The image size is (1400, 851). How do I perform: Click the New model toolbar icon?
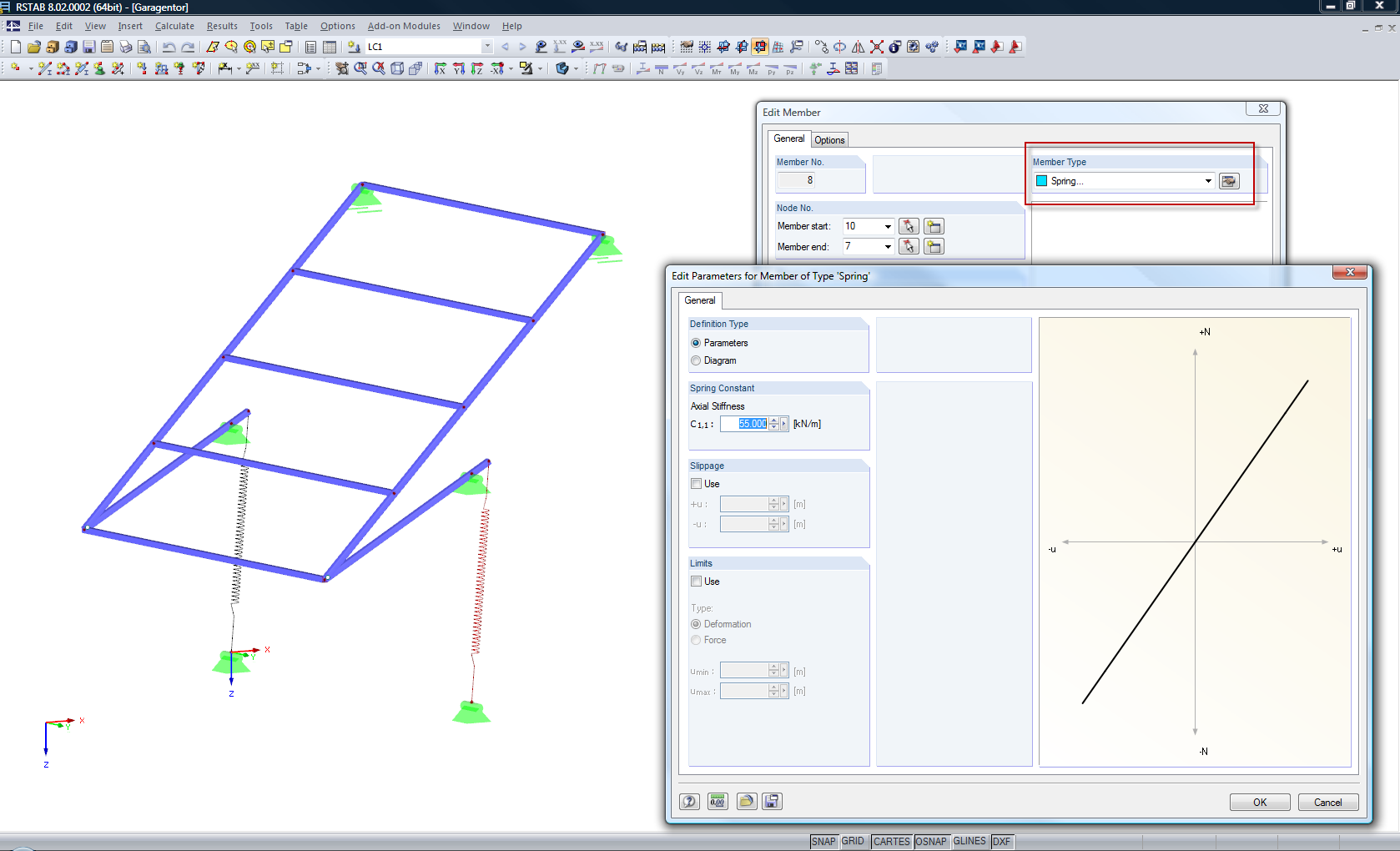tap(15, 47)
